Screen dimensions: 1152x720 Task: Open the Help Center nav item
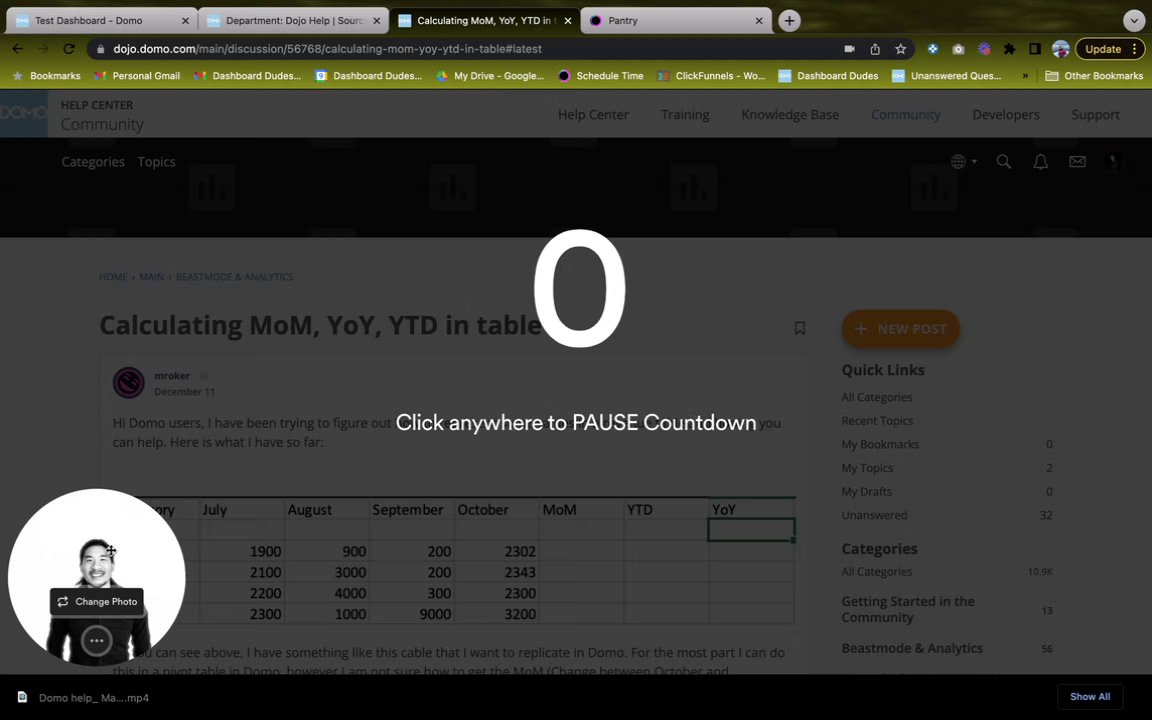(593, 115)
